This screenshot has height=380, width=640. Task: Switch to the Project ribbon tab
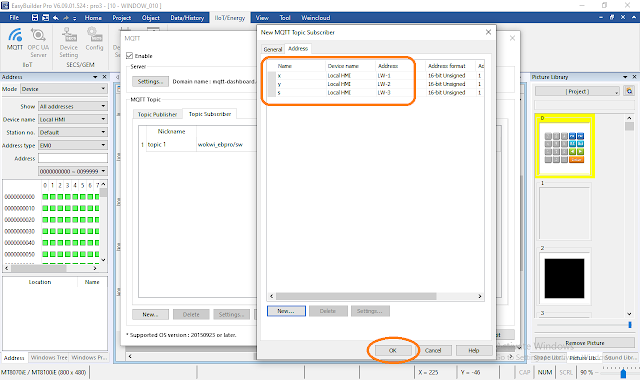tap(122, 18)
